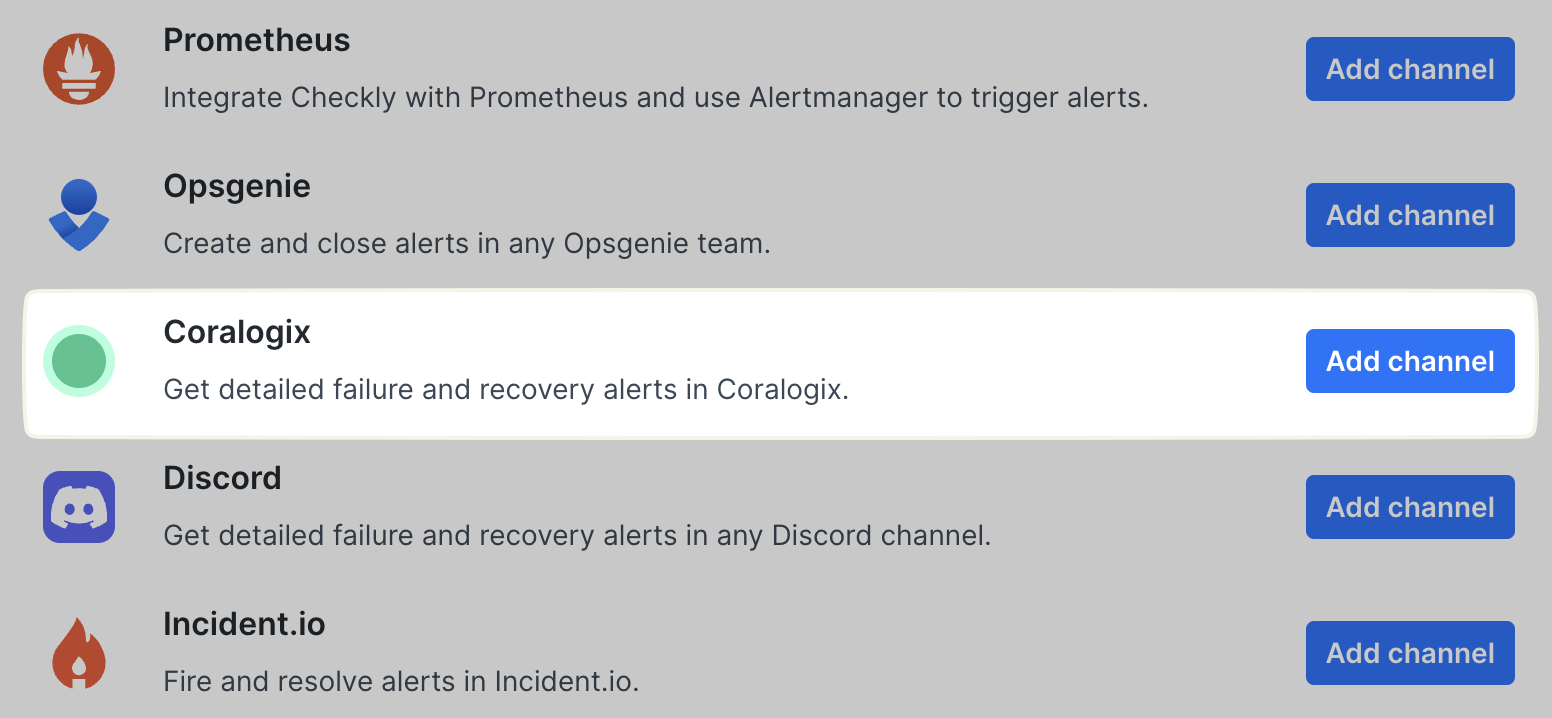Click the Discord mascot icon
Viewport: 1552px width, 718px height.
tap(78, 506)
